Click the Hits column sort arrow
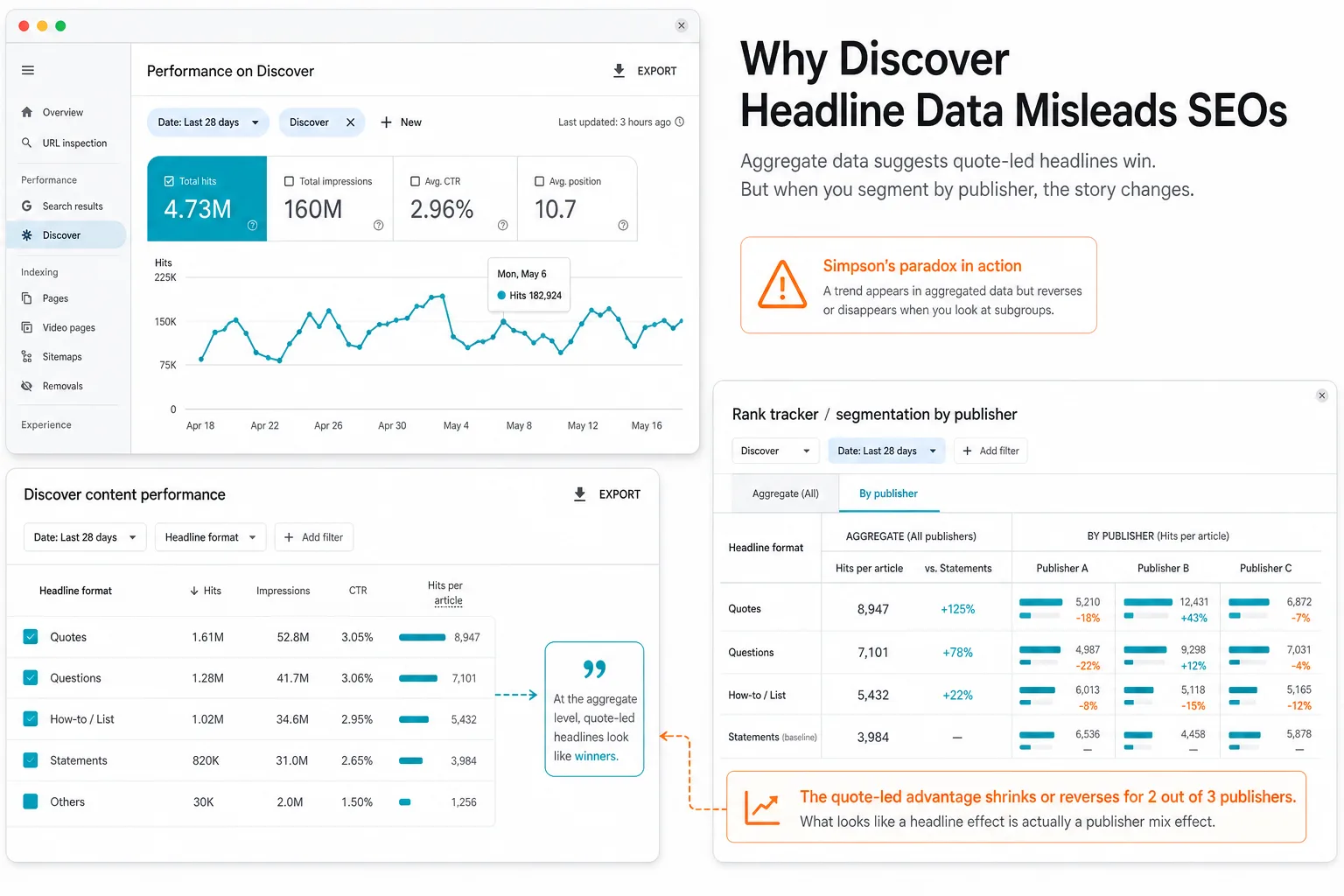 click(194, 591)
